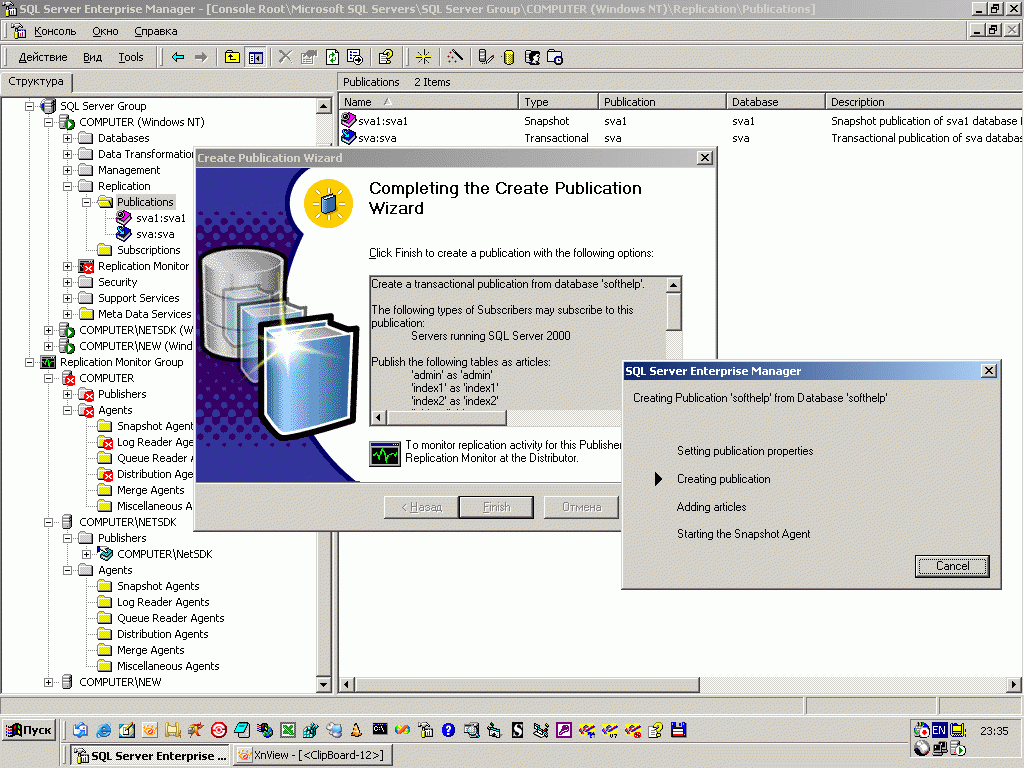Collapse the Replication folder
1024x768 pixels.
67,186
